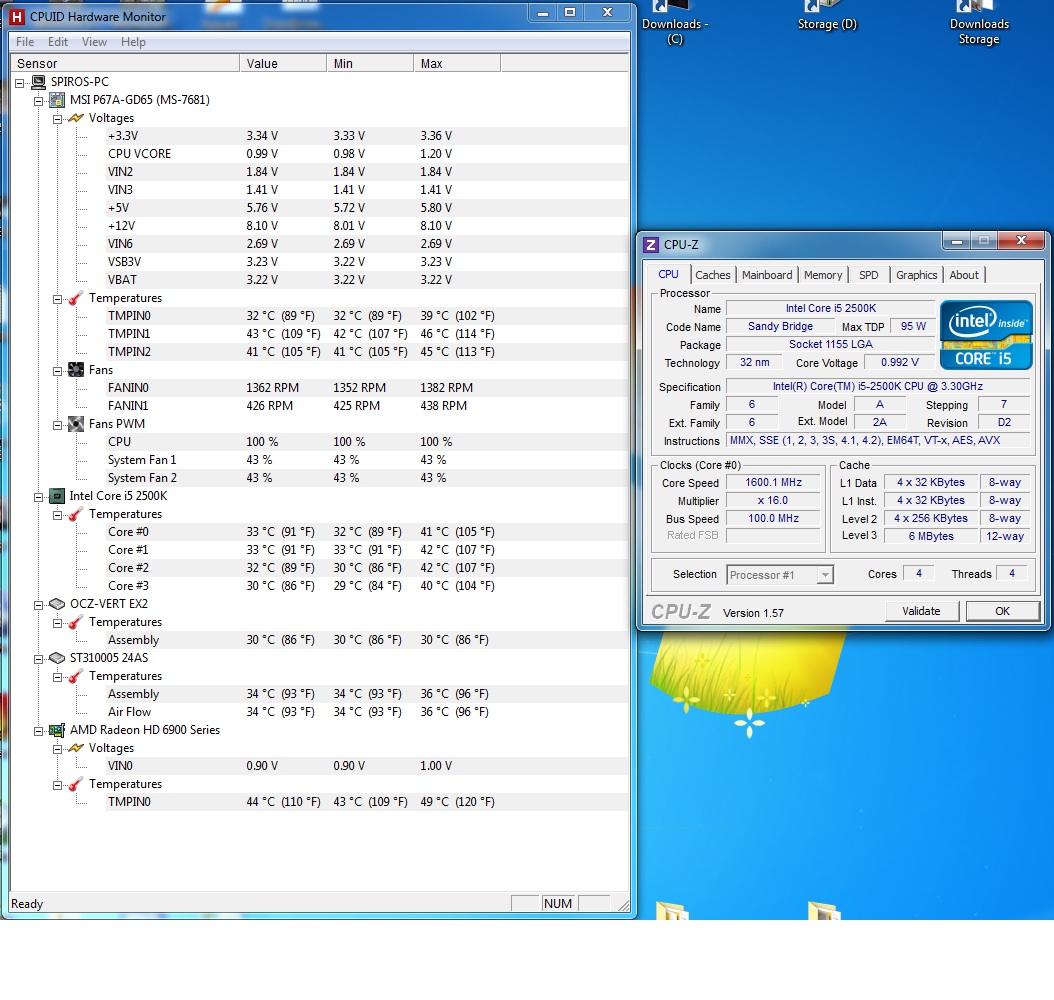Screen dimensions: 1054x1000
Task: Select the TMPIN1 row under motherboard Temperatures
Action: tap(367, 334)
